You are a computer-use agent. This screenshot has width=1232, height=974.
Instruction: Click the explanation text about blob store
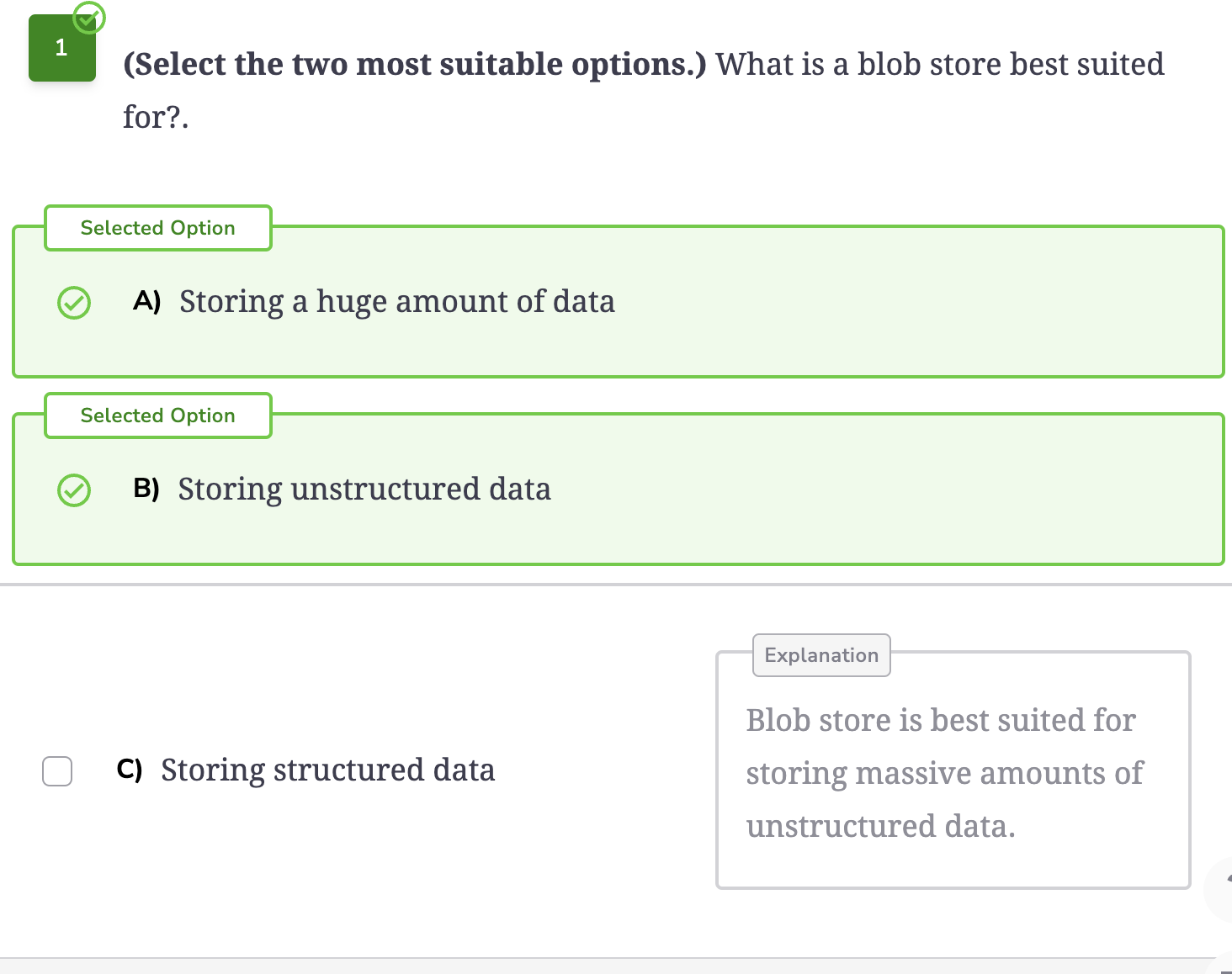click(944, 773)
